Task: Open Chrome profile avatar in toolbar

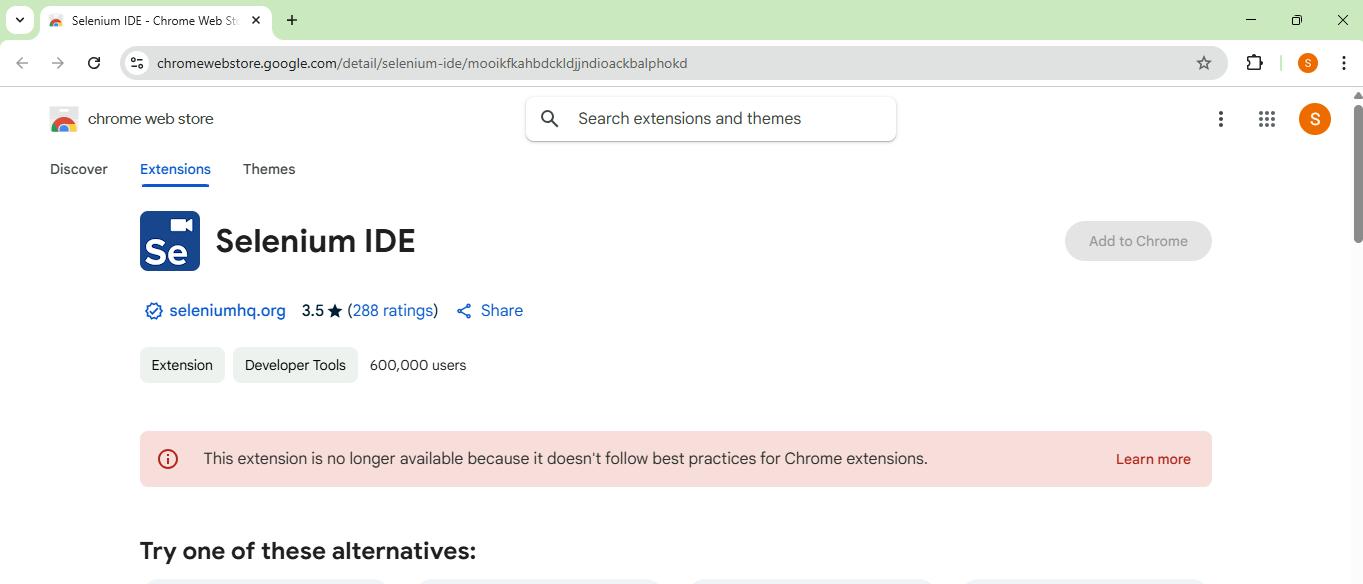Action: 1307,63
